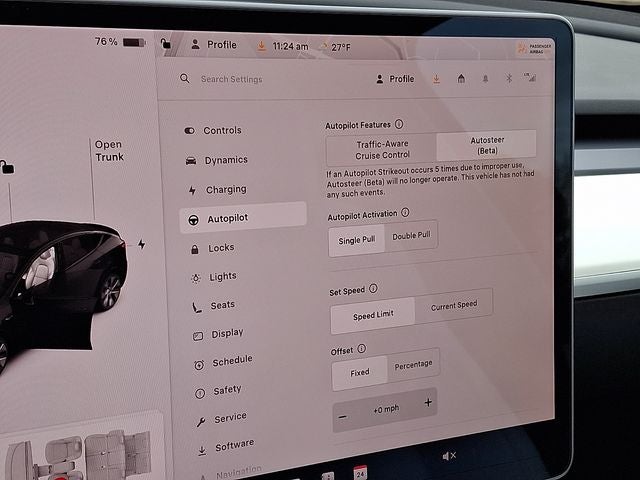This screenshot has width=640, height=480.
Task: Open the Controls settings section
Action: point(221,131)
